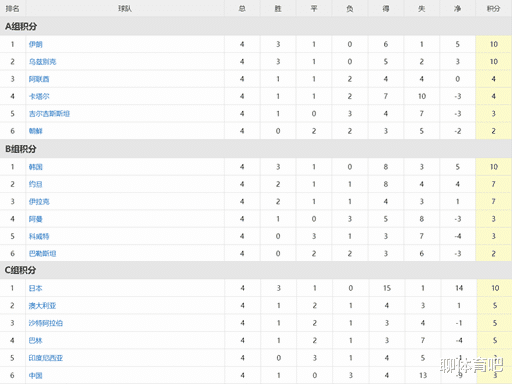Select the 卡塔尔 team link

click(39, 96)
